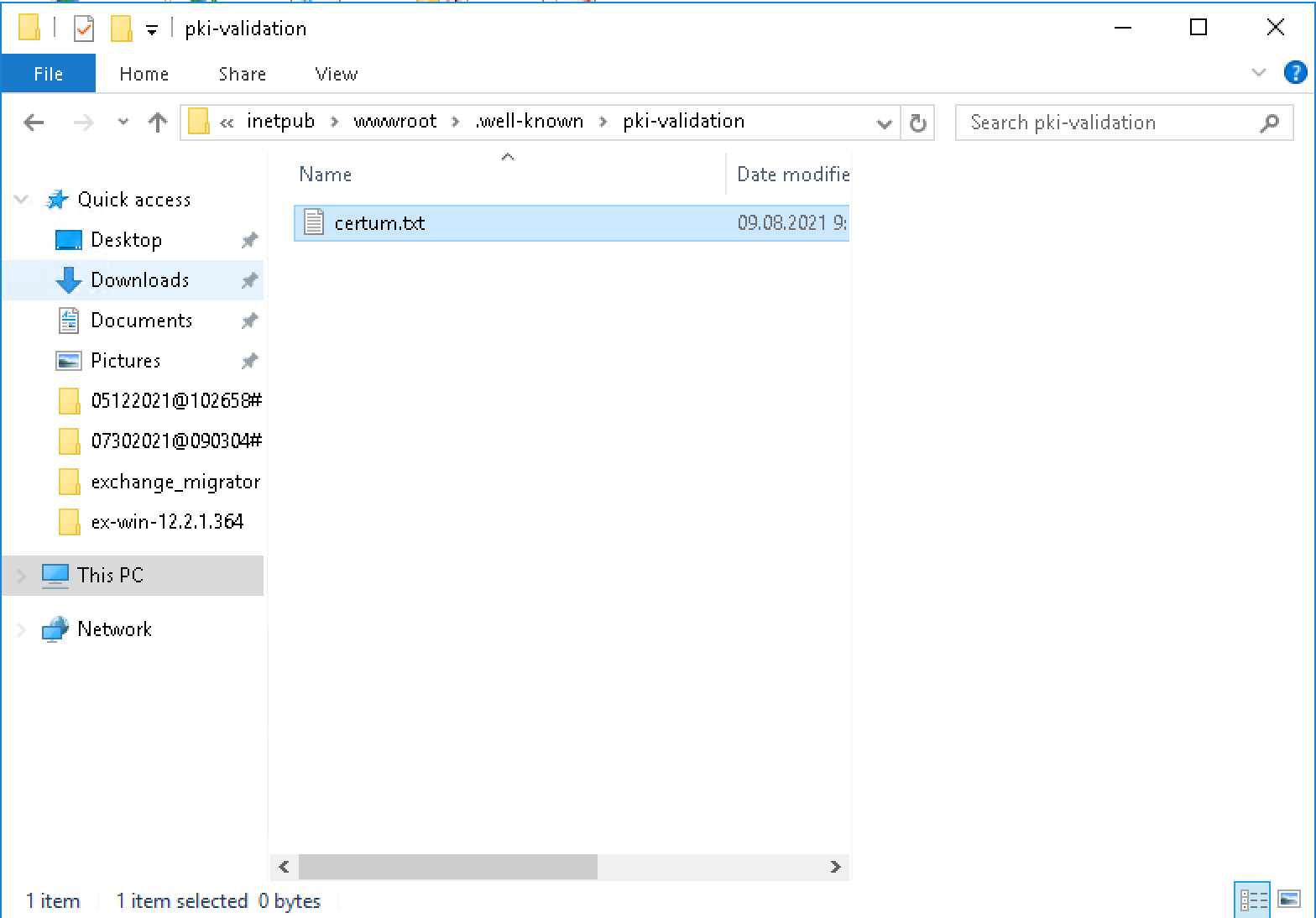Go forward with the Forward arrow
This screenshot has height=918, width=1316.
point(83,123)
